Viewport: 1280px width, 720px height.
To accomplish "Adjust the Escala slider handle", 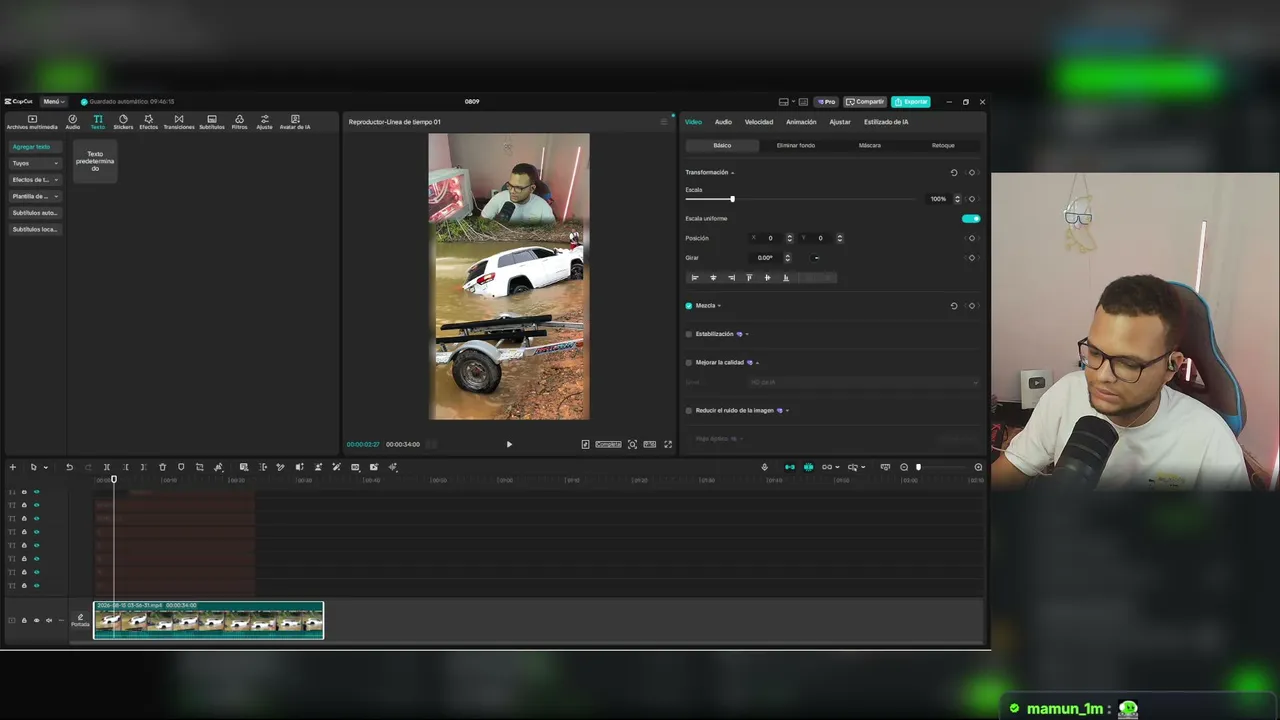I will click(732, 199).
